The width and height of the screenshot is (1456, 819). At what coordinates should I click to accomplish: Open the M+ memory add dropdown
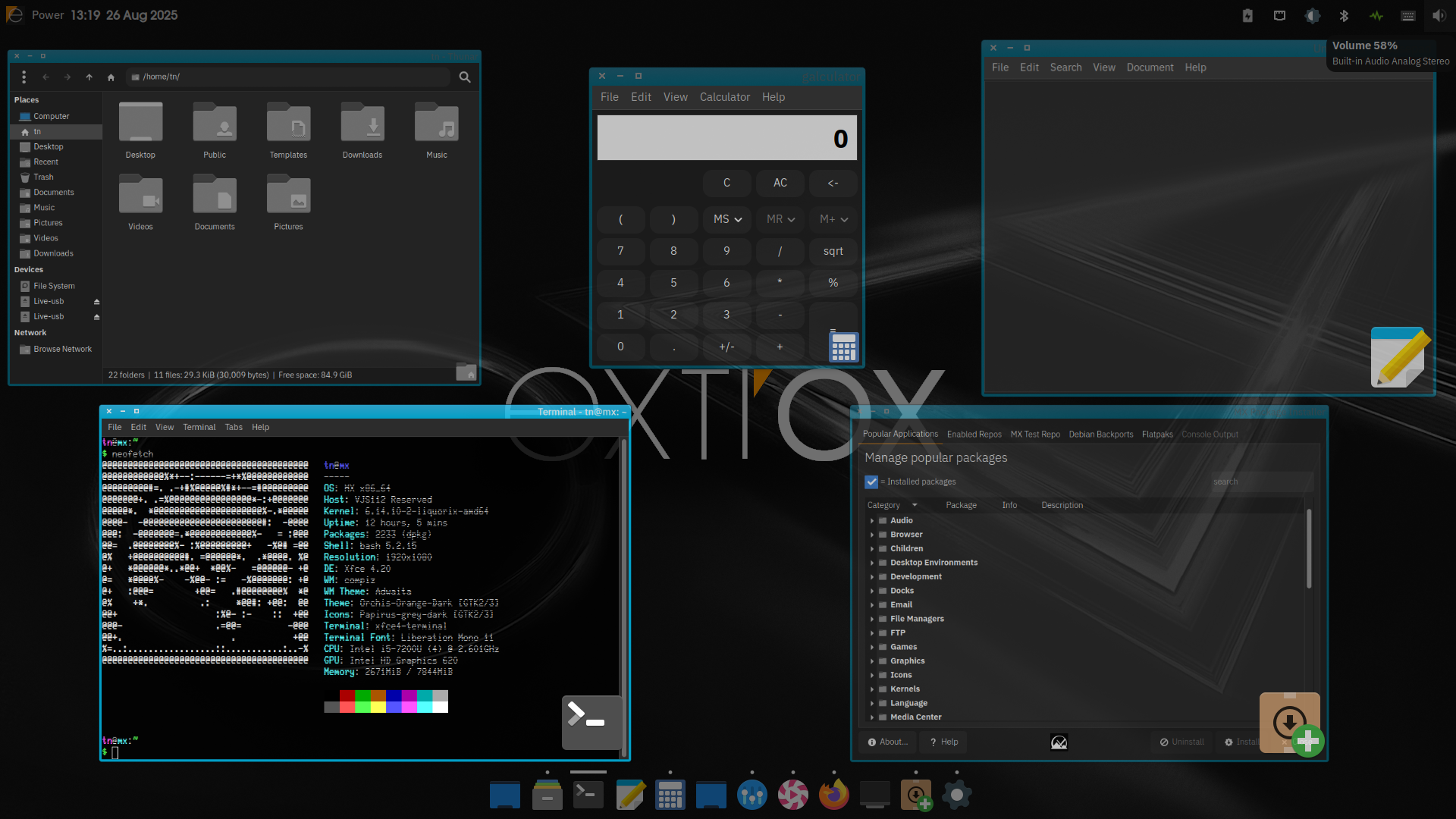click(833, 219)
